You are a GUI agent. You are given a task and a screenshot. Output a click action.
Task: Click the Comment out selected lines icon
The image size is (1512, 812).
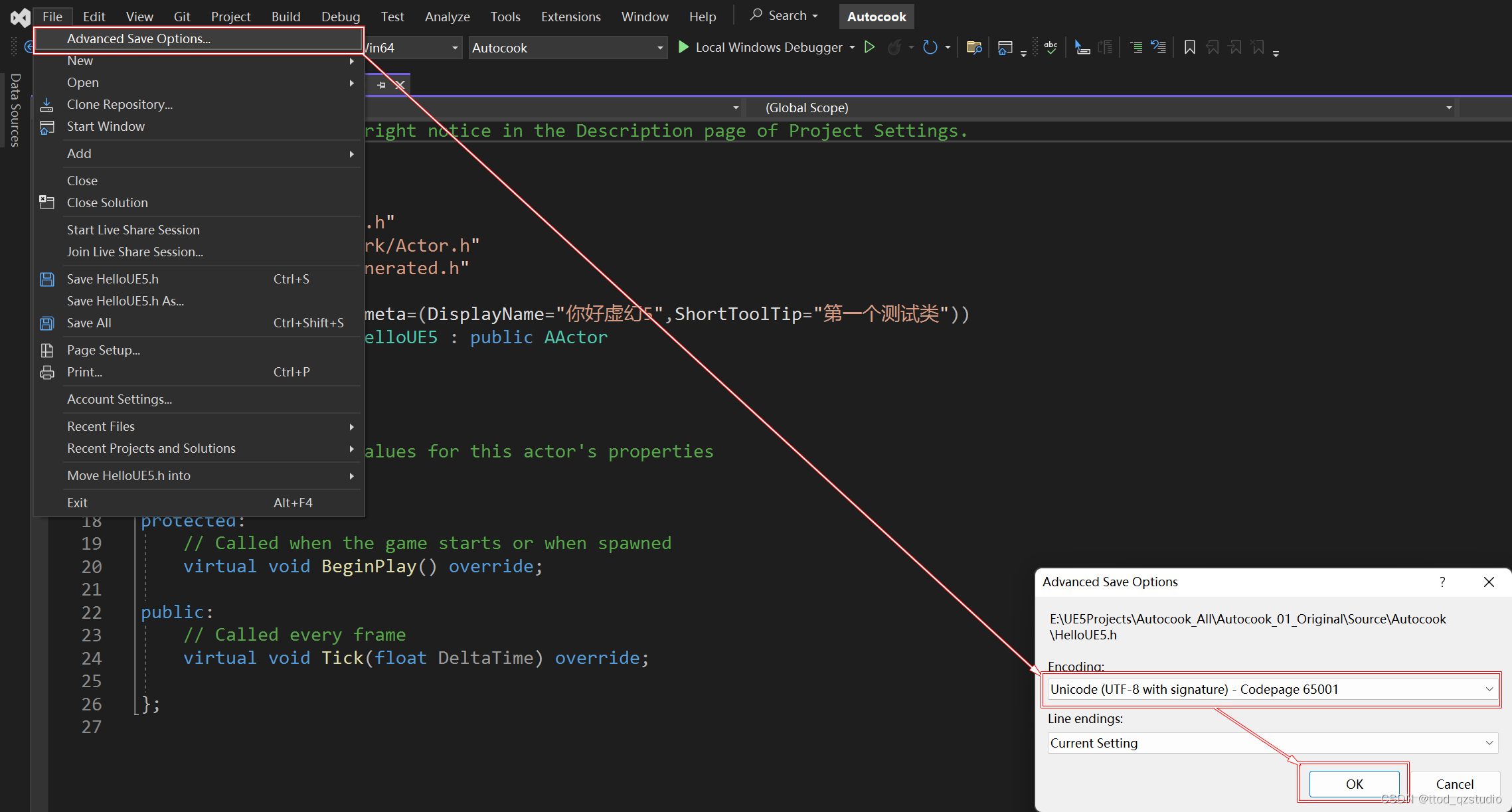(x=1135, y=47)
